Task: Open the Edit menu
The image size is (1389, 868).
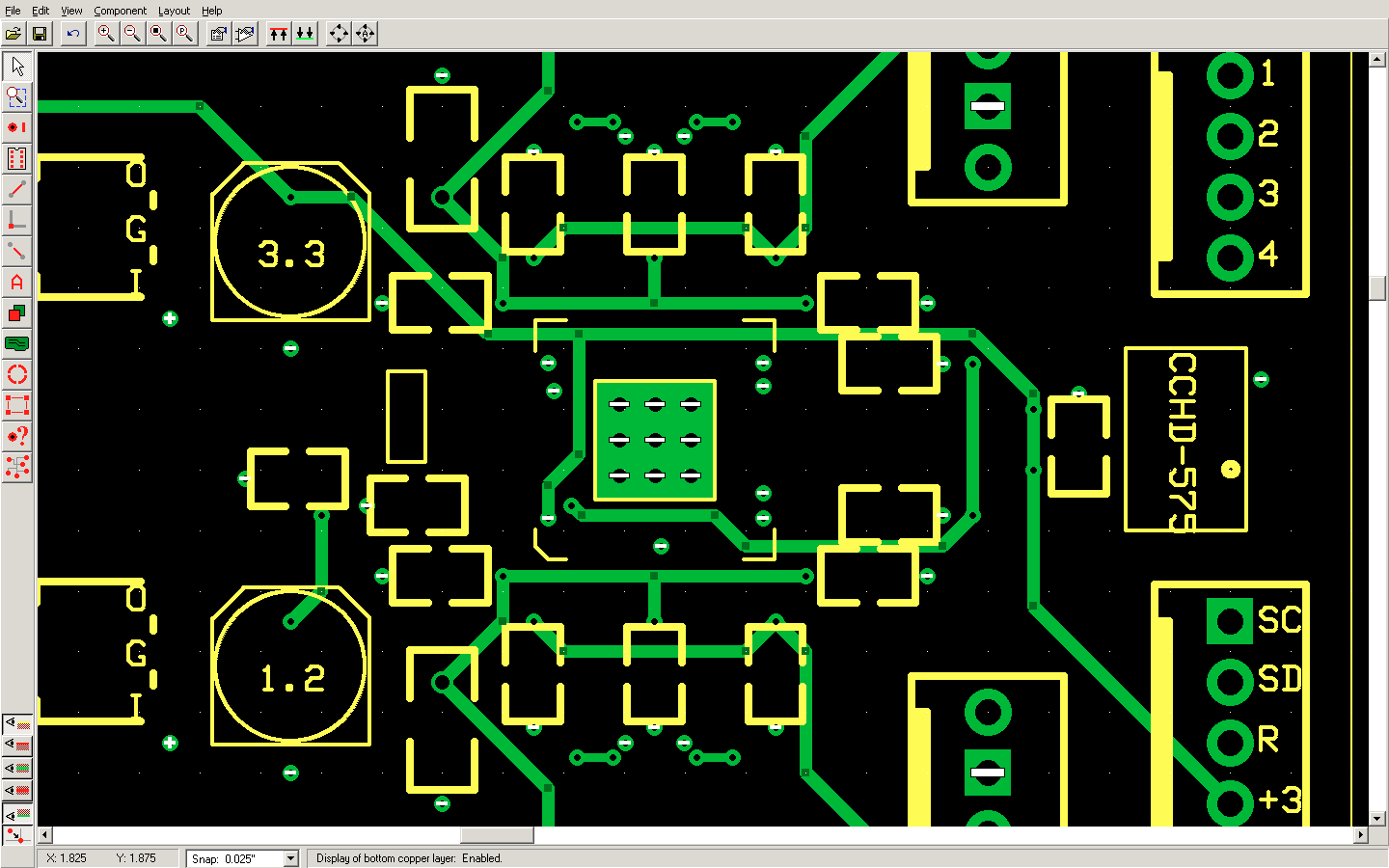Action: coord(41,11)
